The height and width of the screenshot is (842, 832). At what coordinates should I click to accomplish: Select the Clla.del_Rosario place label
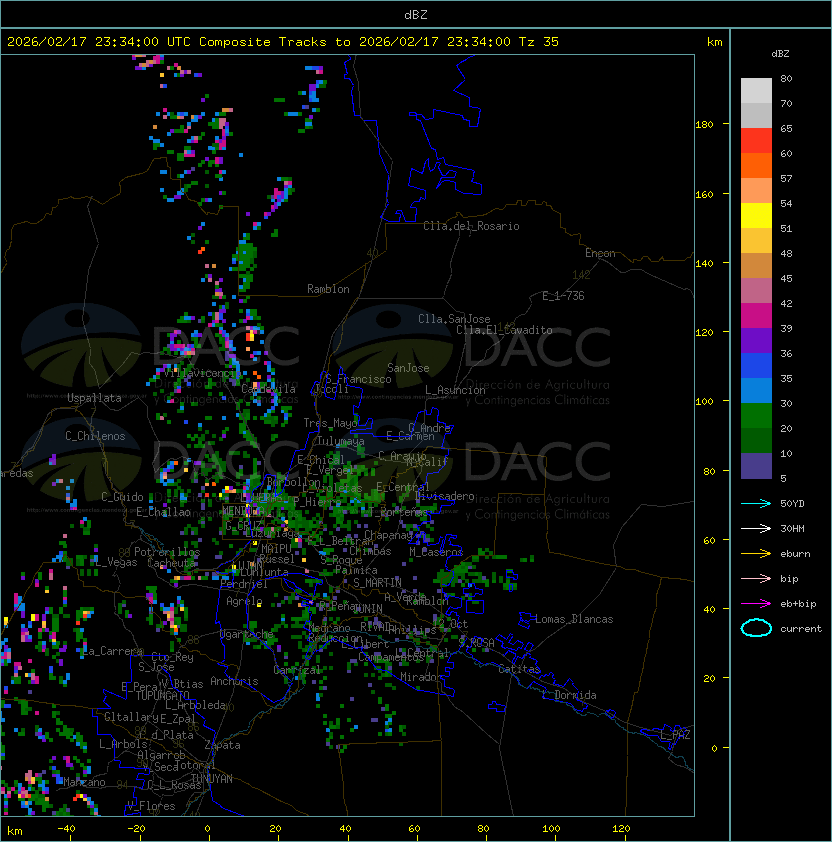point(471,226)
